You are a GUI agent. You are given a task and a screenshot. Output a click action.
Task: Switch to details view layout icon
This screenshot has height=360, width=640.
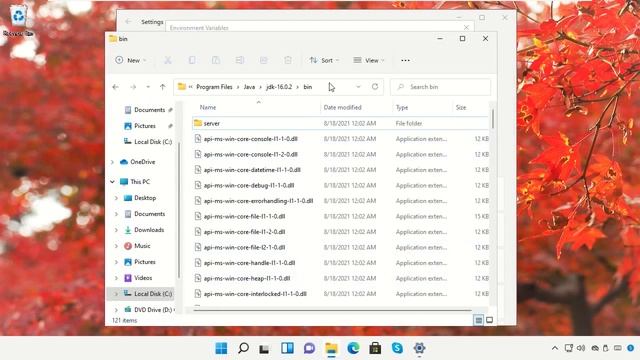[x=478, y=320]
